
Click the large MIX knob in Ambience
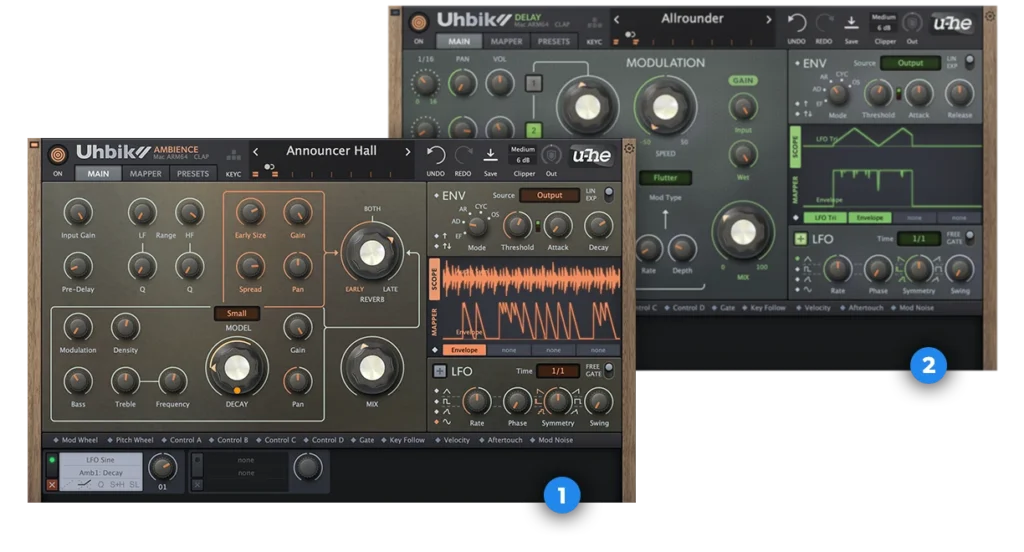[x=372, y=367]
